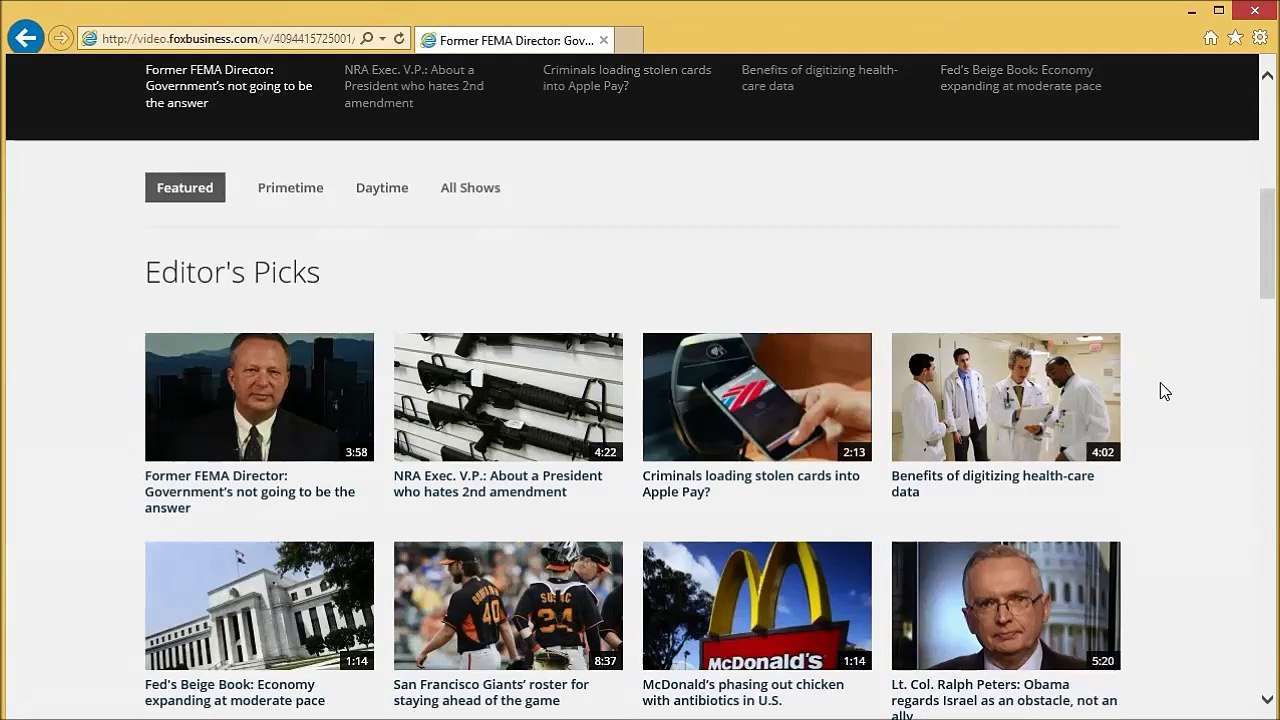
Task: Select 'Former FEMA Director' in top dark strip
Action: [x=229, y=86]
